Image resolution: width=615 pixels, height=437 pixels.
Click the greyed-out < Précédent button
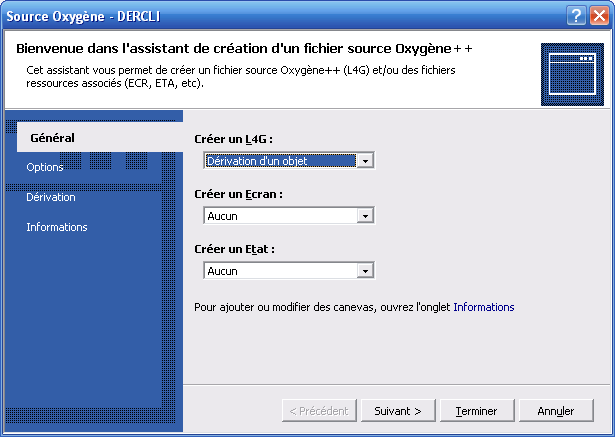pos(319,411)
